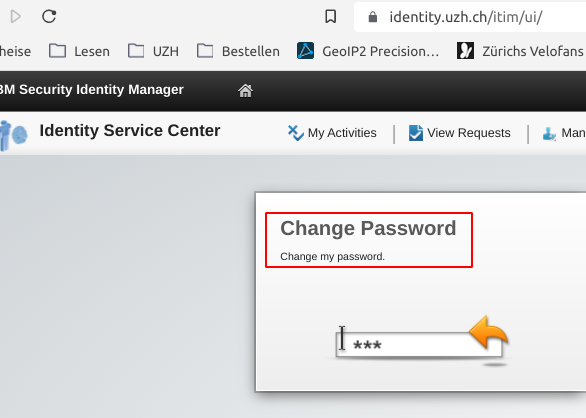
Task: Expand the Bestellen bookmarks folder
Action: (x=238, y=51)
